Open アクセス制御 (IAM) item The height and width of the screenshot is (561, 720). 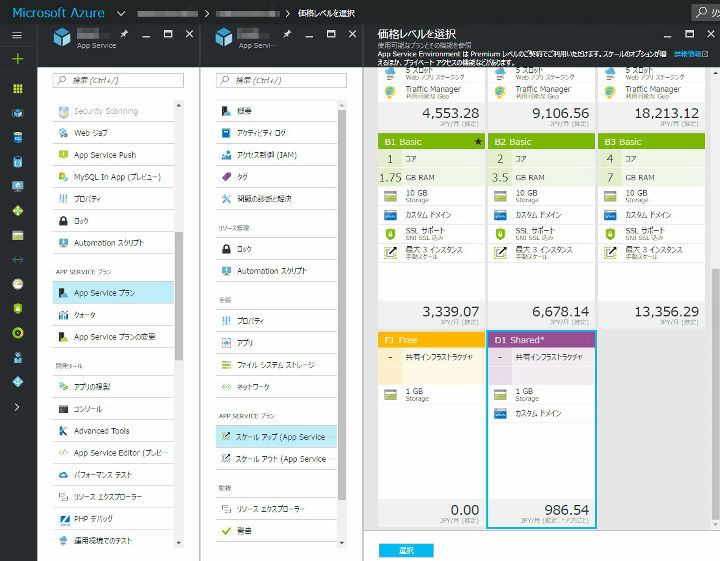(276, 155)
